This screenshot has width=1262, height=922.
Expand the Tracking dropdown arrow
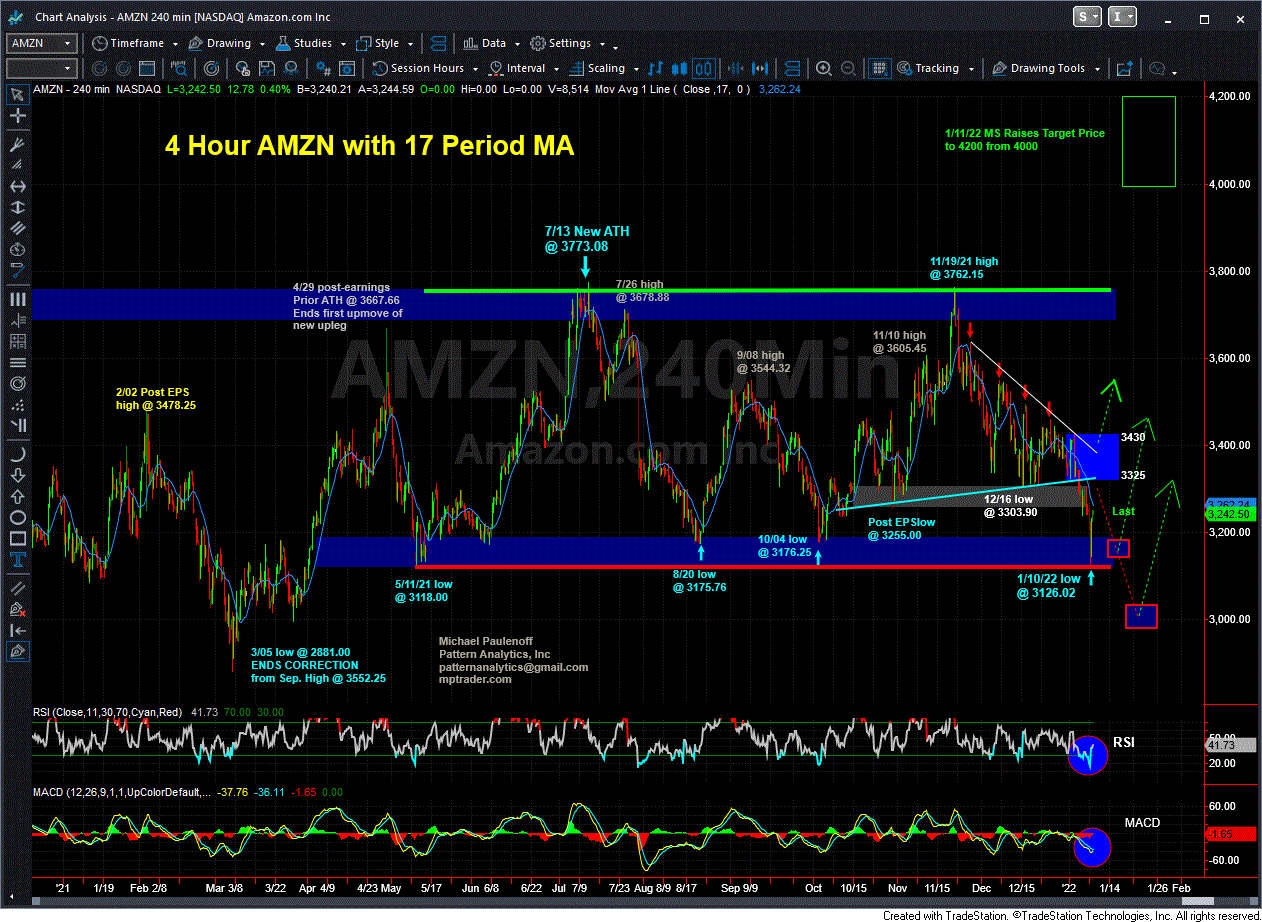click(971, 69)
